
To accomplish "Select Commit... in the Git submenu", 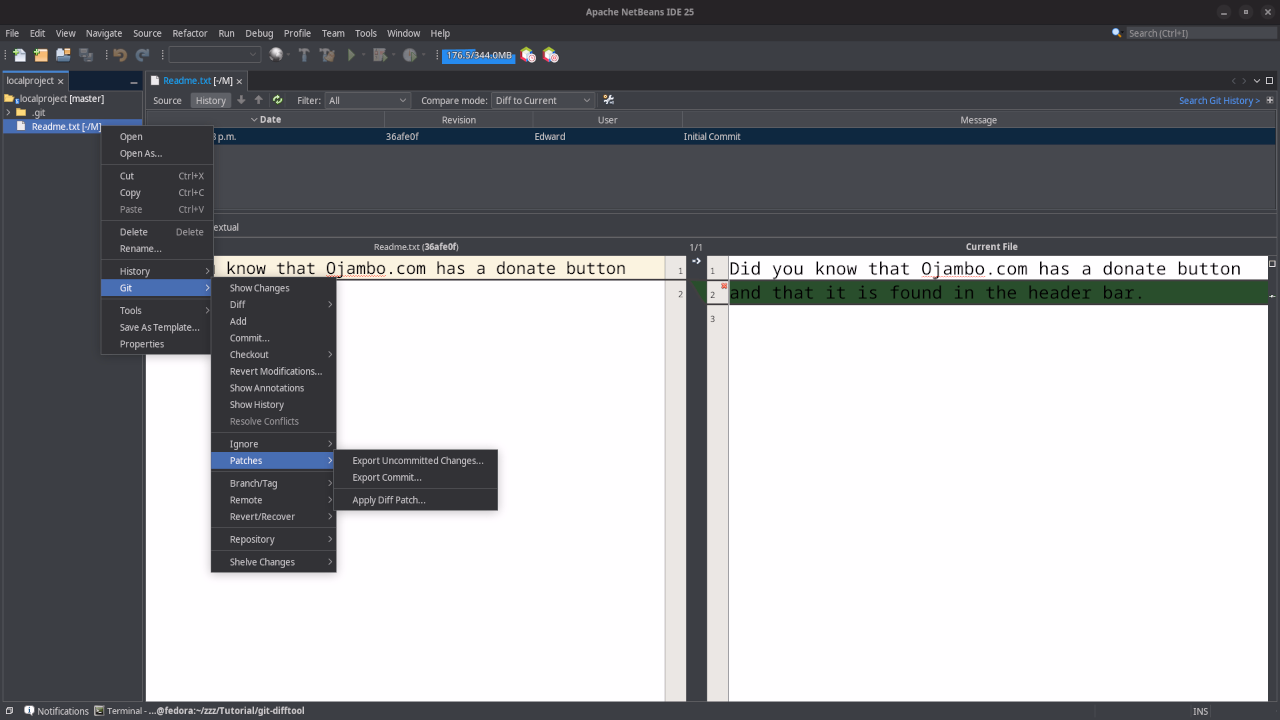I will [273, 338].
